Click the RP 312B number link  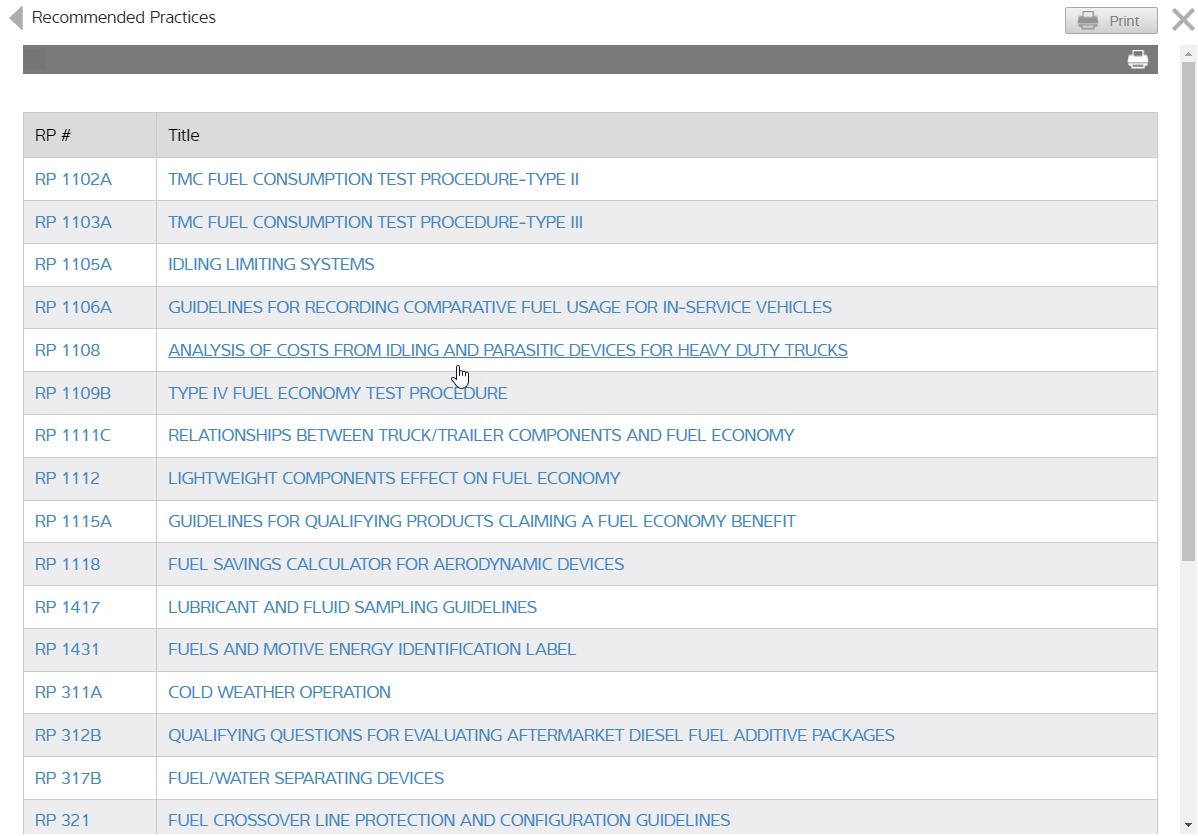[68, 736]
